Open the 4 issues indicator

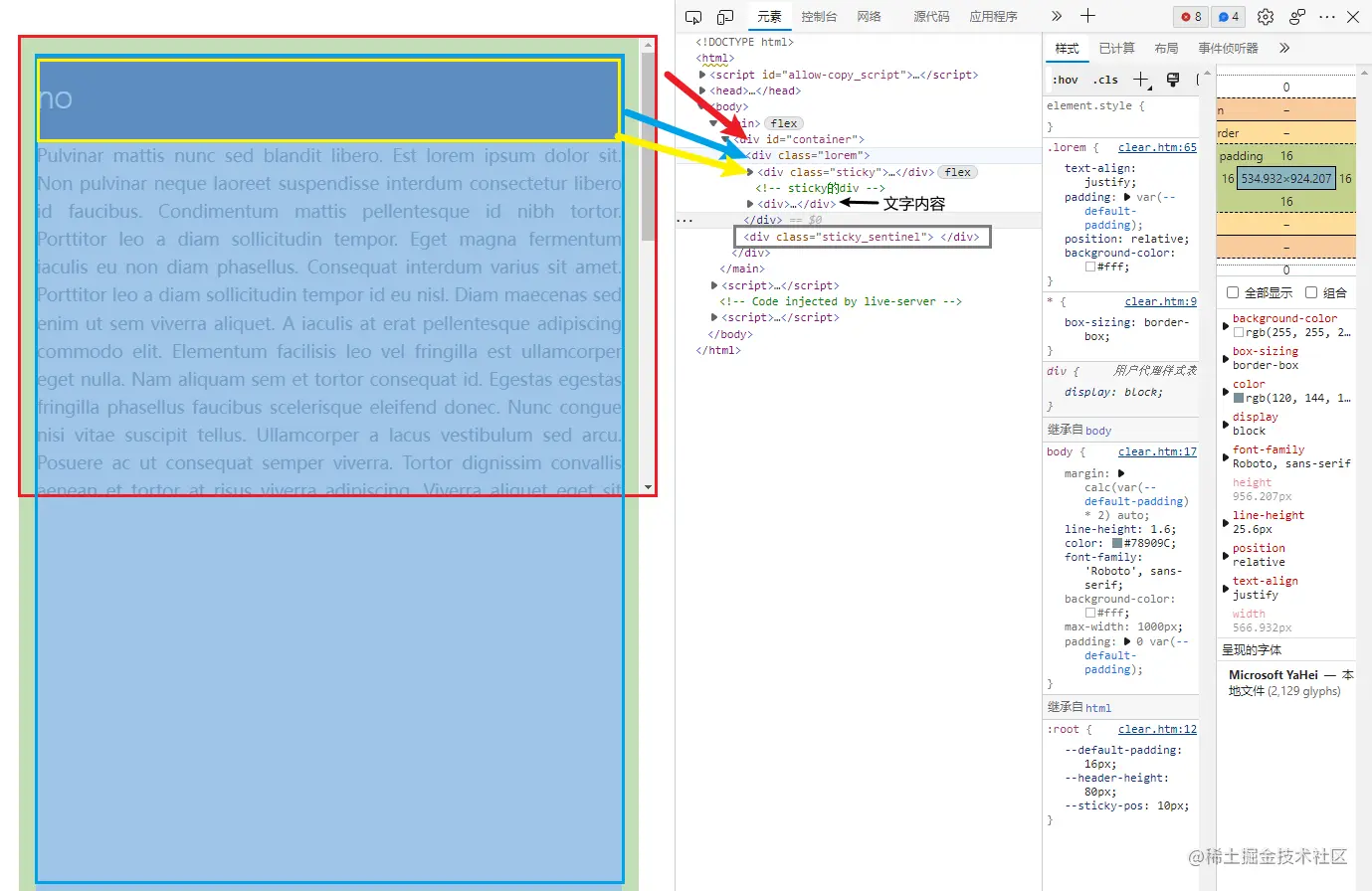click(1229, 17)
